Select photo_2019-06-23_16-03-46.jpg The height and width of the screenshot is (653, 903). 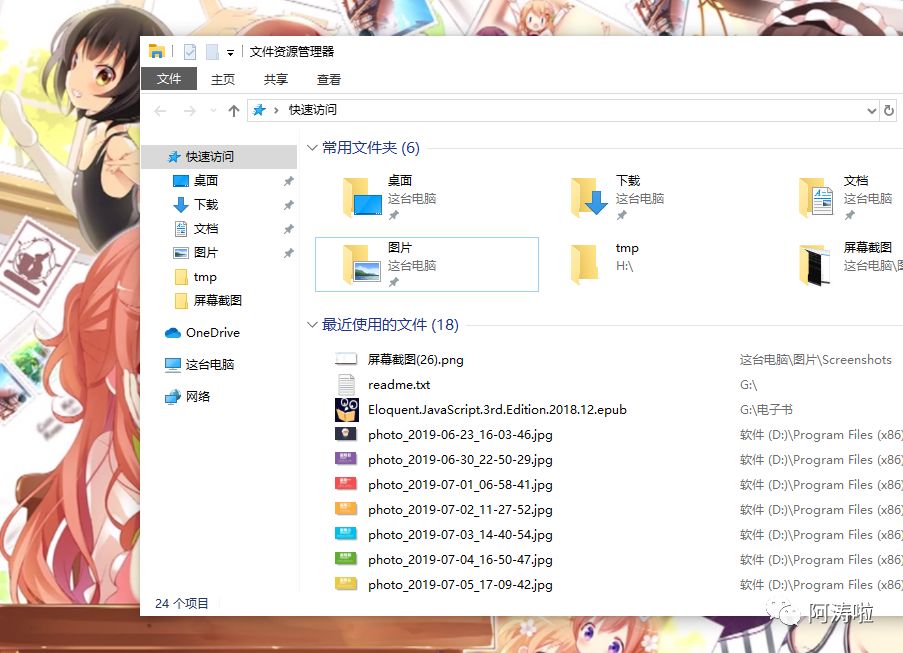(460, 435)
